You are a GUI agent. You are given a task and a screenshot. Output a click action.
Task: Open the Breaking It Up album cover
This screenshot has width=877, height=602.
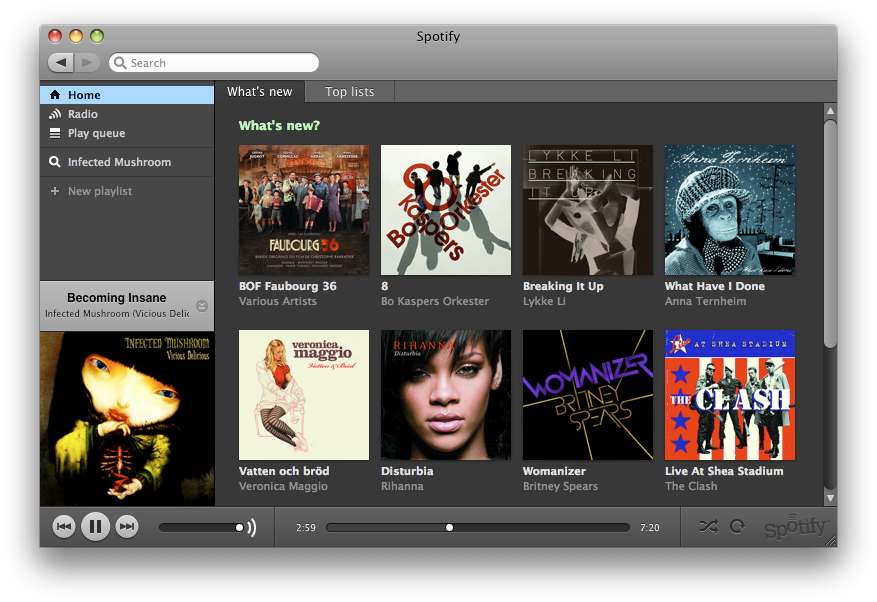tap(588, 210)
